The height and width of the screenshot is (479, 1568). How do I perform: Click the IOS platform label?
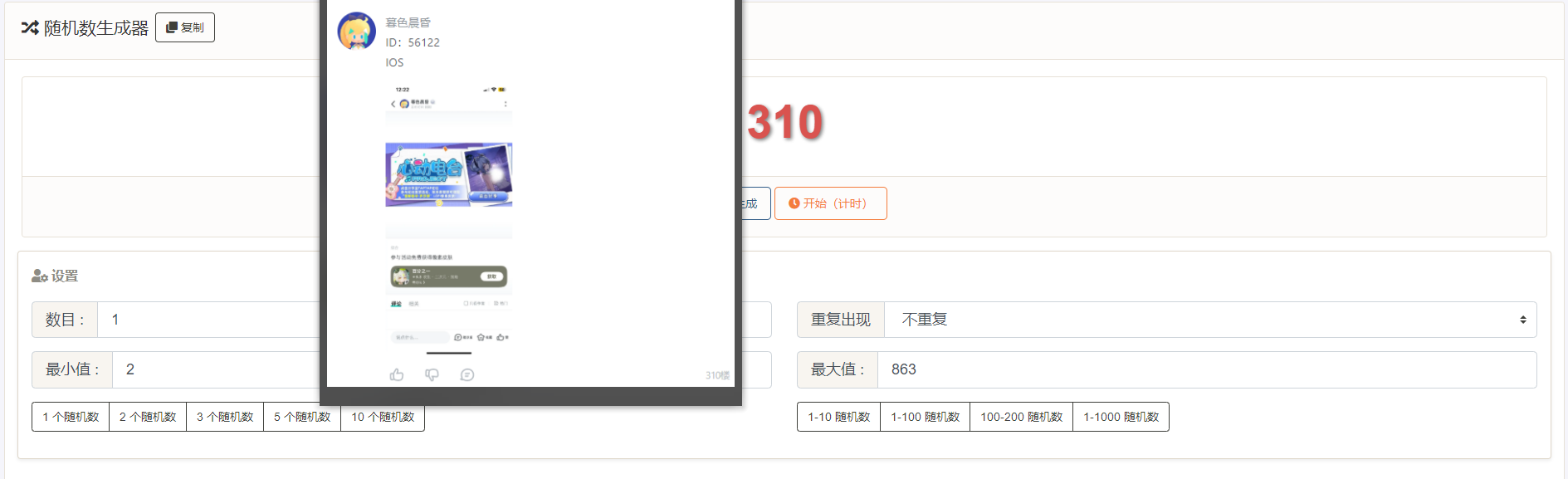pos(394,62)
